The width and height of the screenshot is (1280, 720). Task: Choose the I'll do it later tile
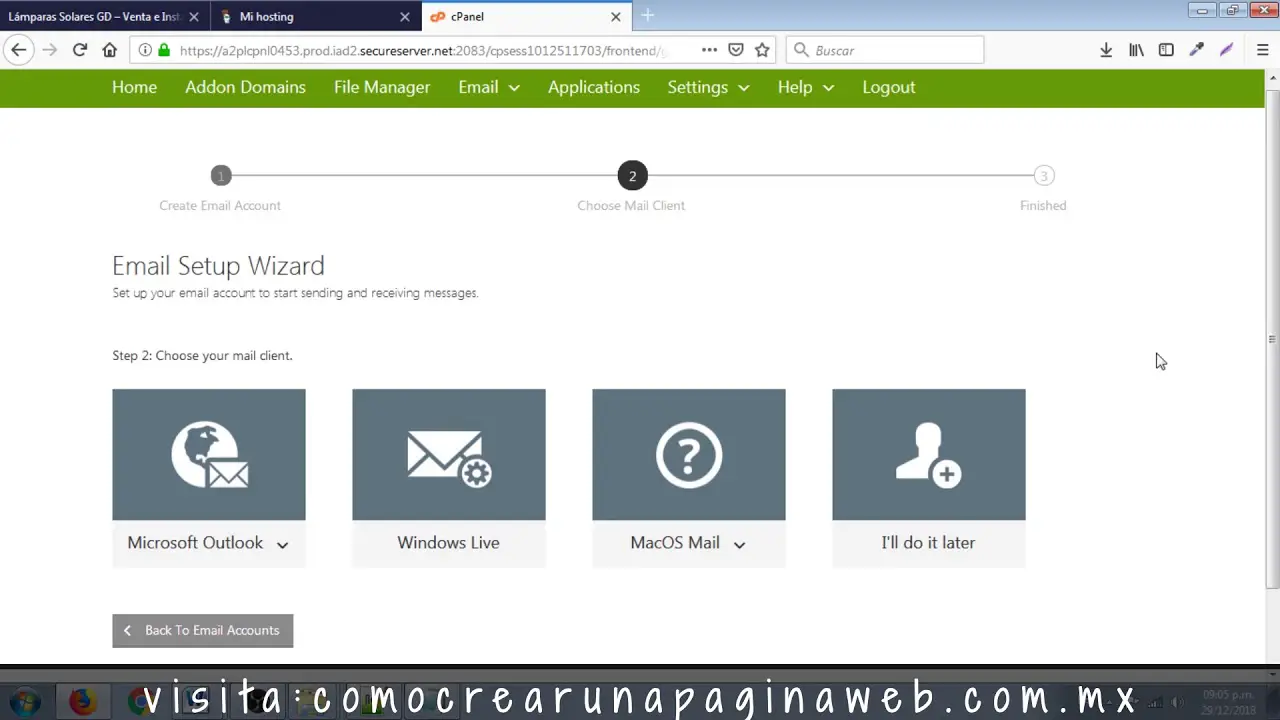click(x=929, y=455)
